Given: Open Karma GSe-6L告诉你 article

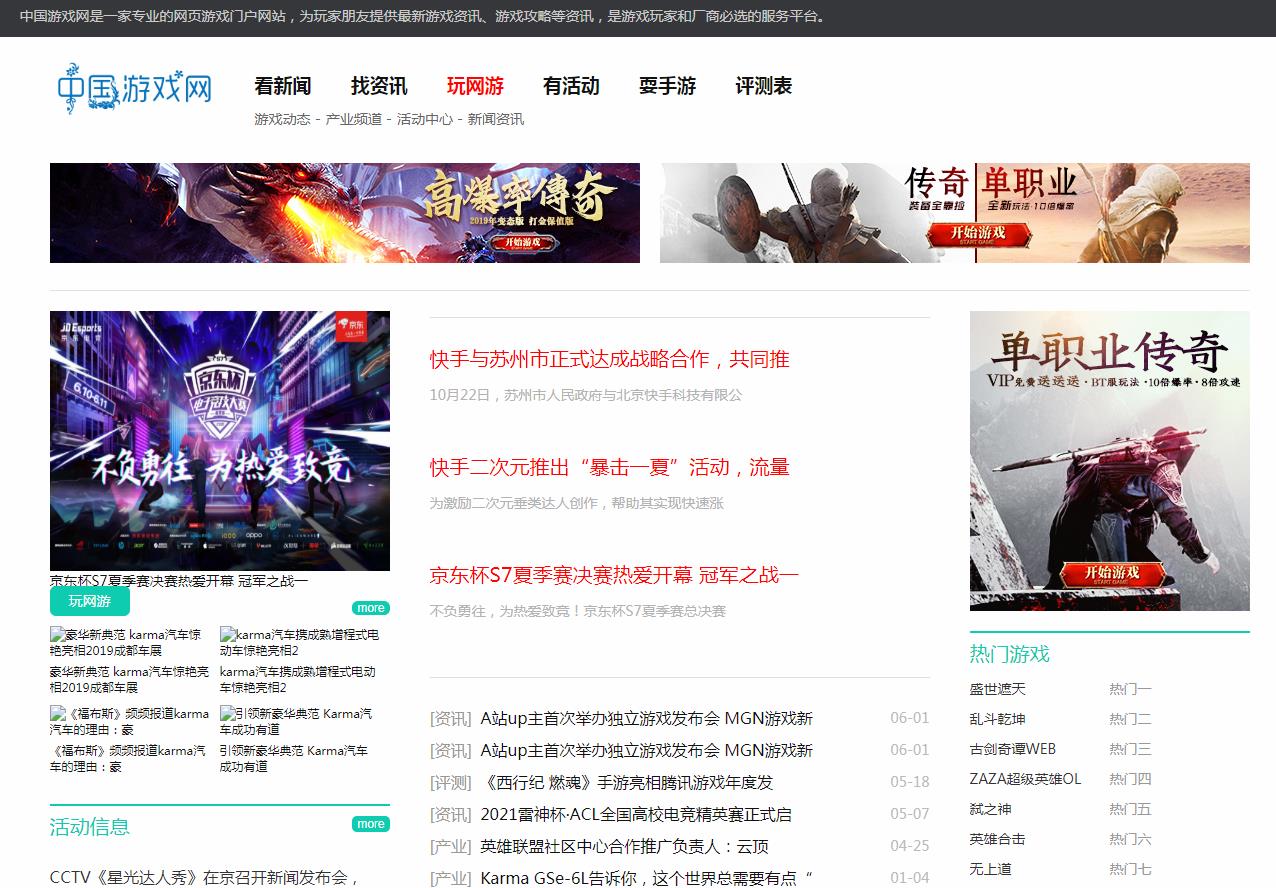Looking at the screenshot, I should (x=647, y=878).
